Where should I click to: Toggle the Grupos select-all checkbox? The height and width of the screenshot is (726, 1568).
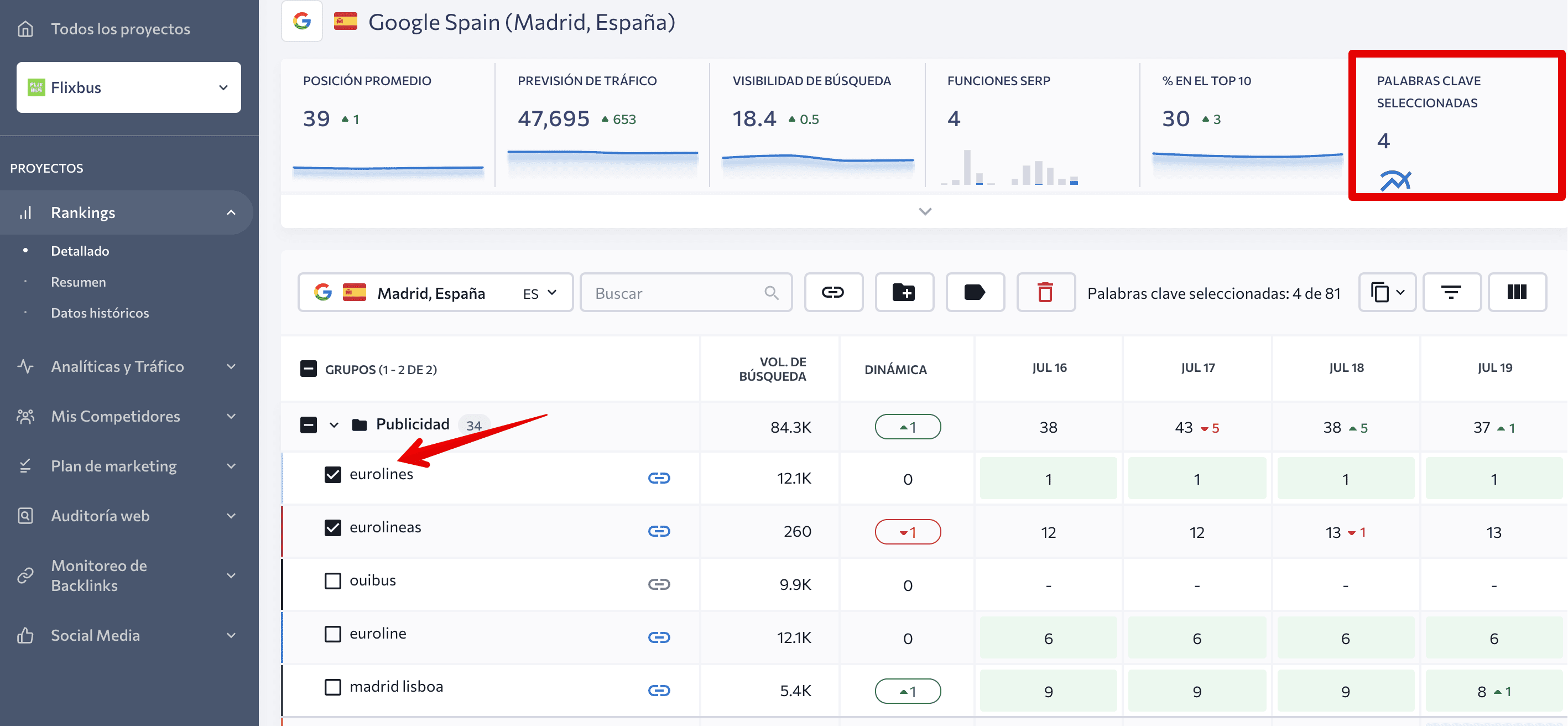309,369
